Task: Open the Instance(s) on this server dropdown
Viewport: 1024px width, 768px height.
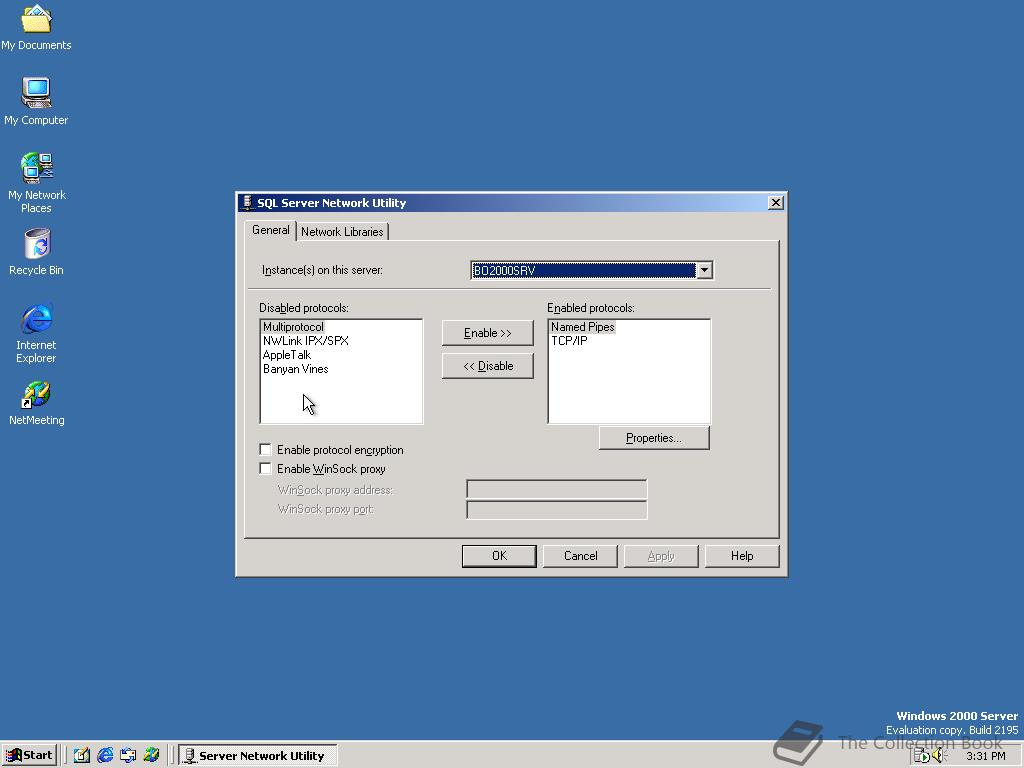Action: click(704, 270)
